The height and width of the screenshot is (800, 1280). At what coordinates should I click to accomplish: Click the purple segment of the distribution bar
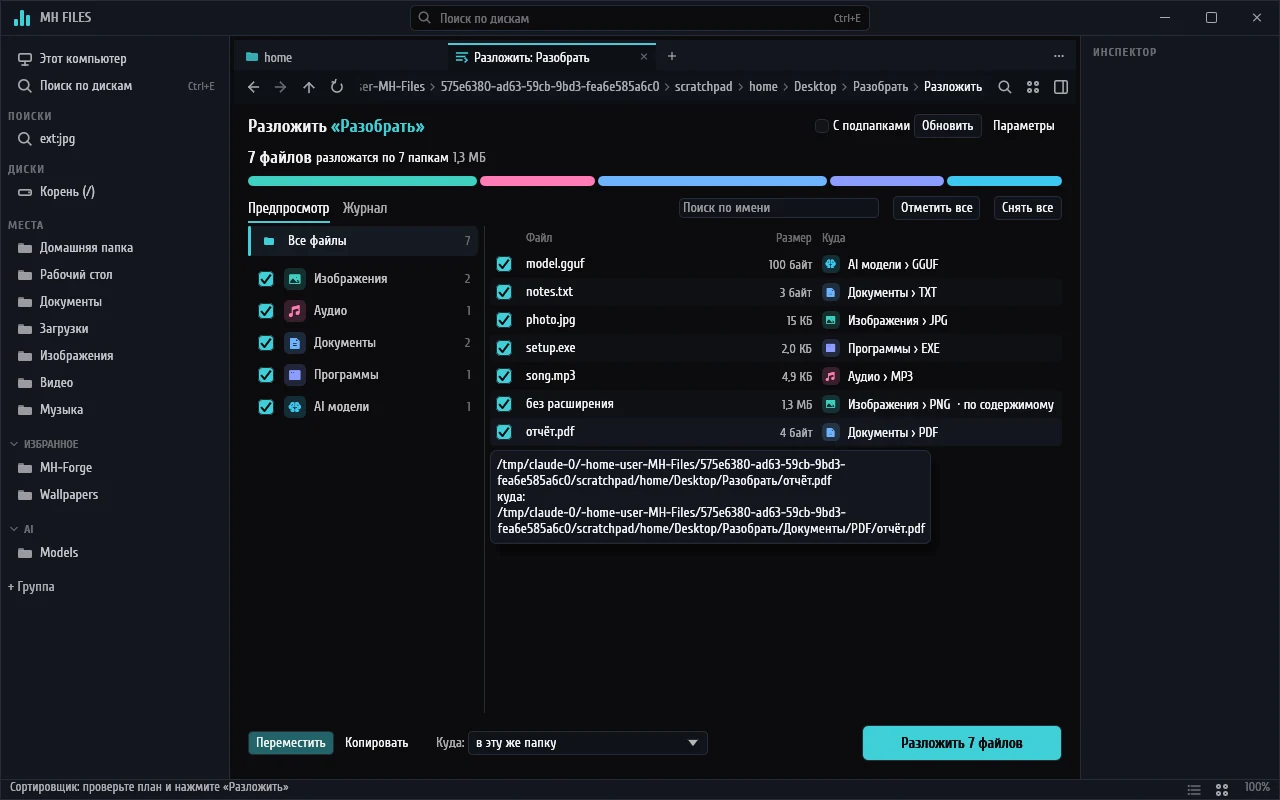(x=887, y=181)
